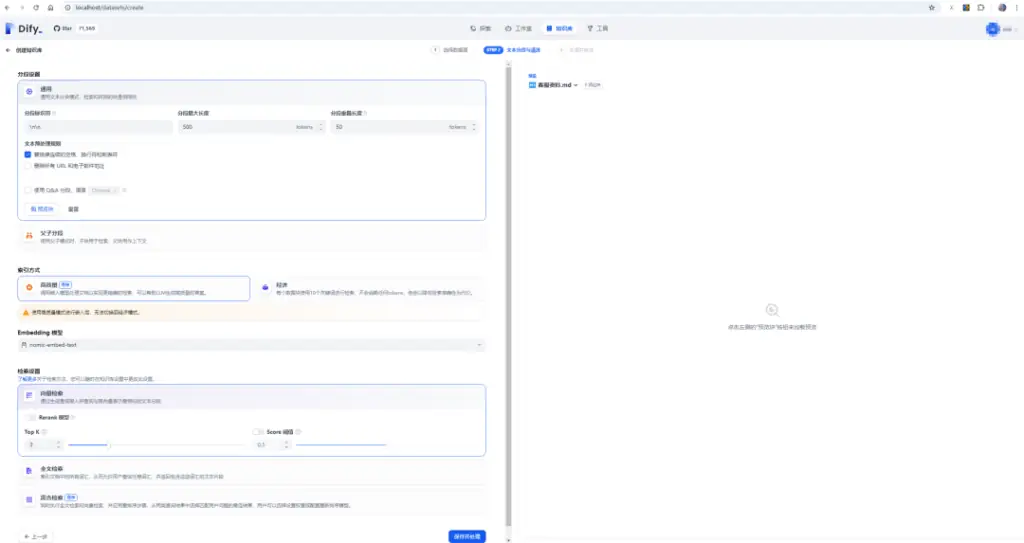The height and width of the screenshot is (543, 1024).
Task: Select the 全文检索 retrieval option icon
Action: (x=29, y=471)
